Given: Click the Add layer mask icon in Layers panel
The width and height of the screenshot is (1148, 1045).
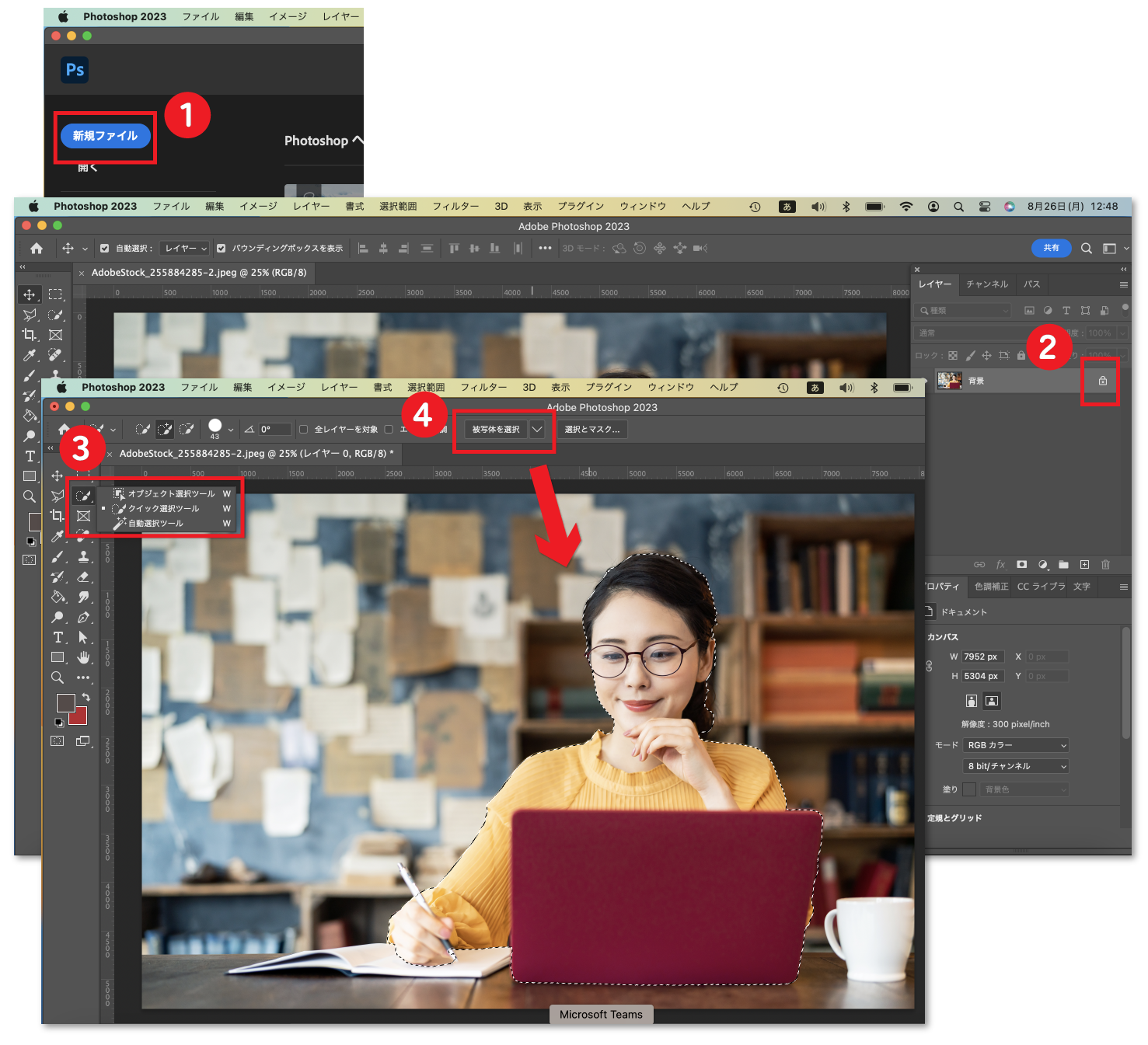Looking at the screenshot, I should point(1021,565).
